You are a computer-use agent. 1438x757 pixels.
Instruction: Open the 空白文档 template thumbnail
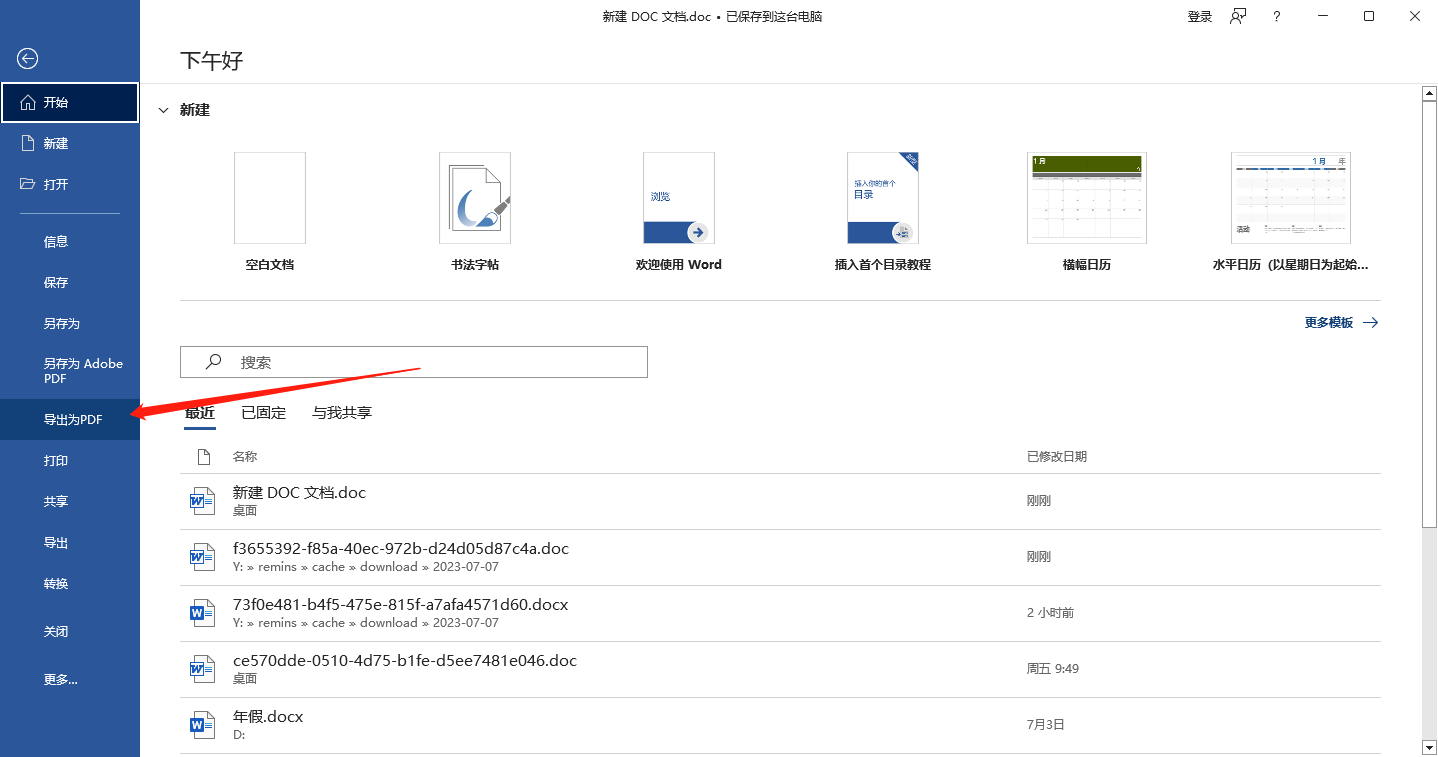click(x=270, y=198)
